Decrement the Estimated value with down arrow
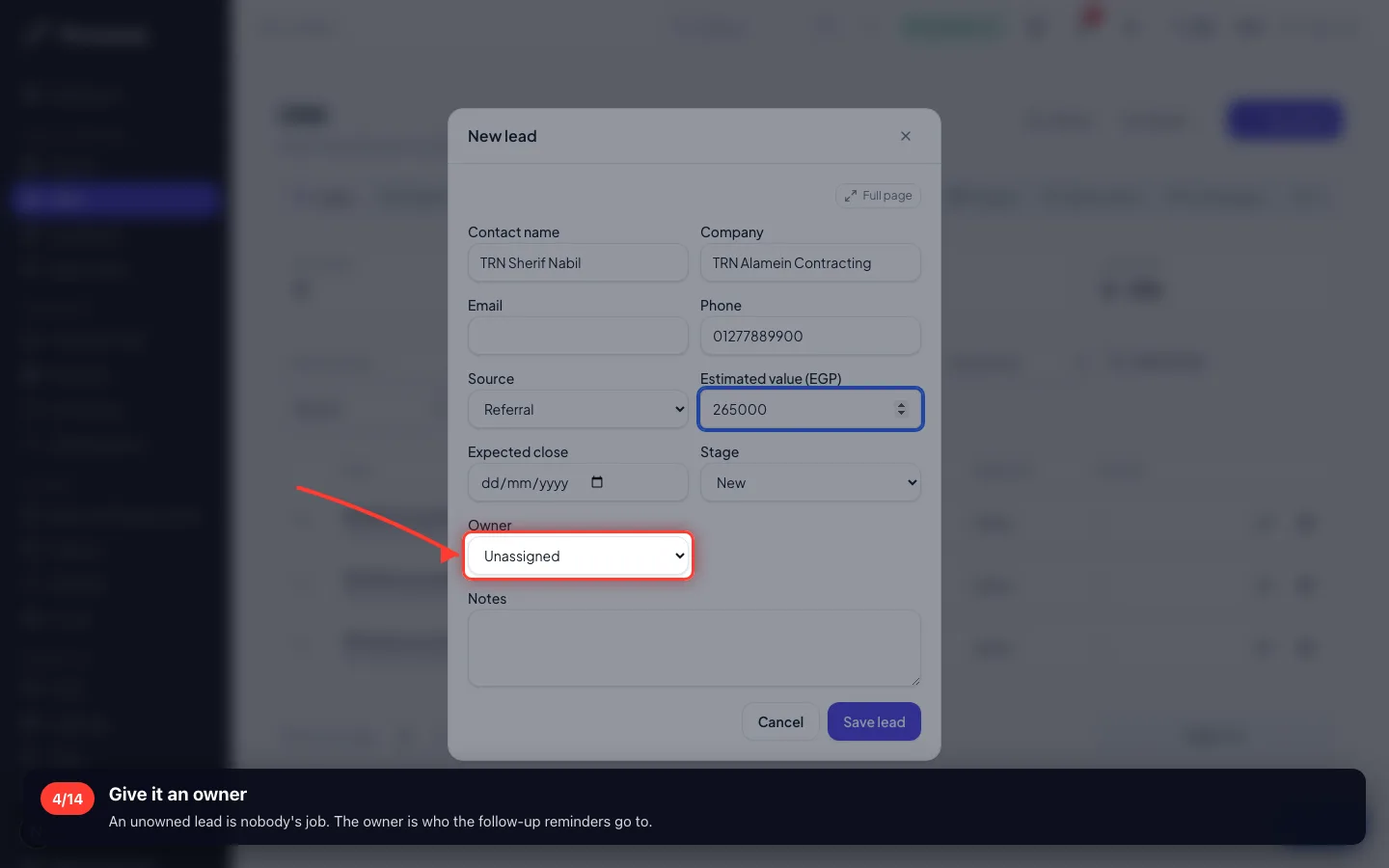The image size is (1389, 868). pos(901,414)
